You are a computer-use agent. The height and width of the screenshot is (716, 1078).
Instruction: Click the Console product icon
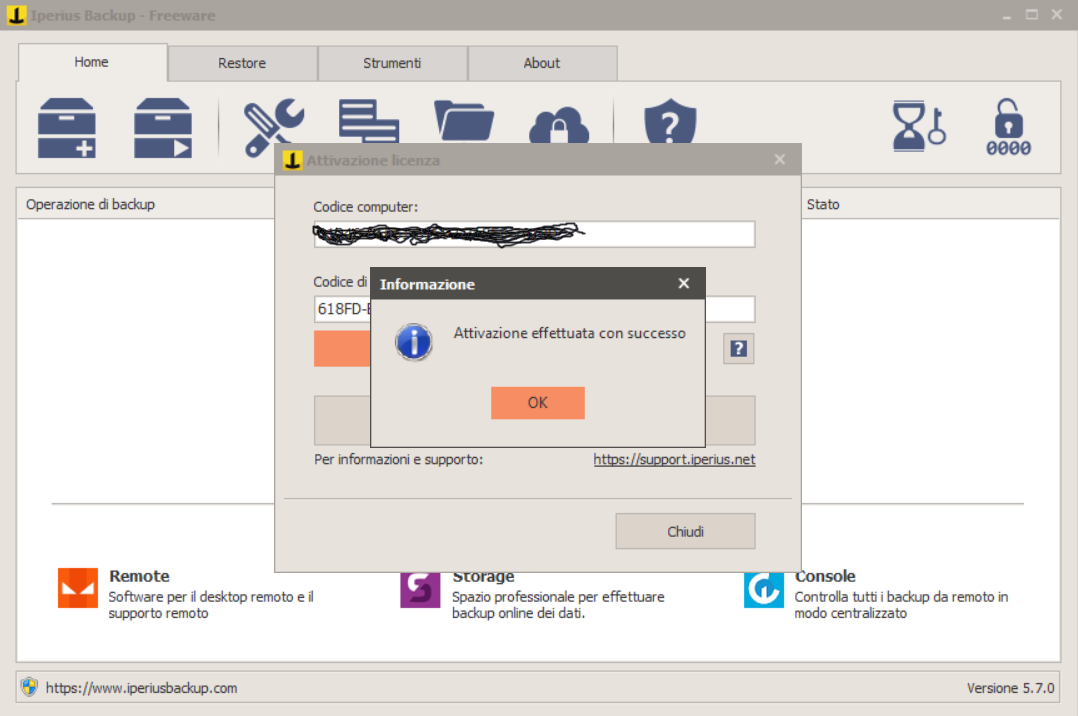click(x=763, y=589)
